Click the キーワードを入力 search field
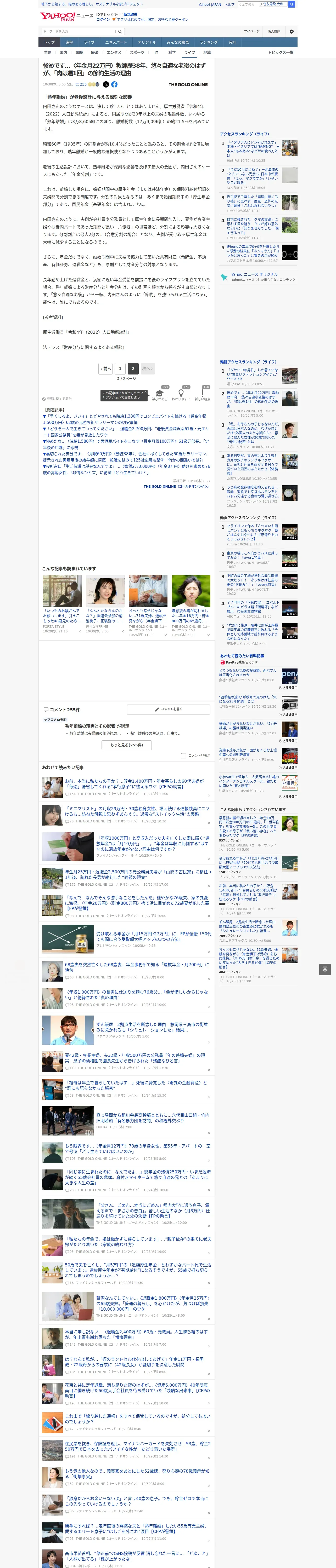 coord(79,31)
